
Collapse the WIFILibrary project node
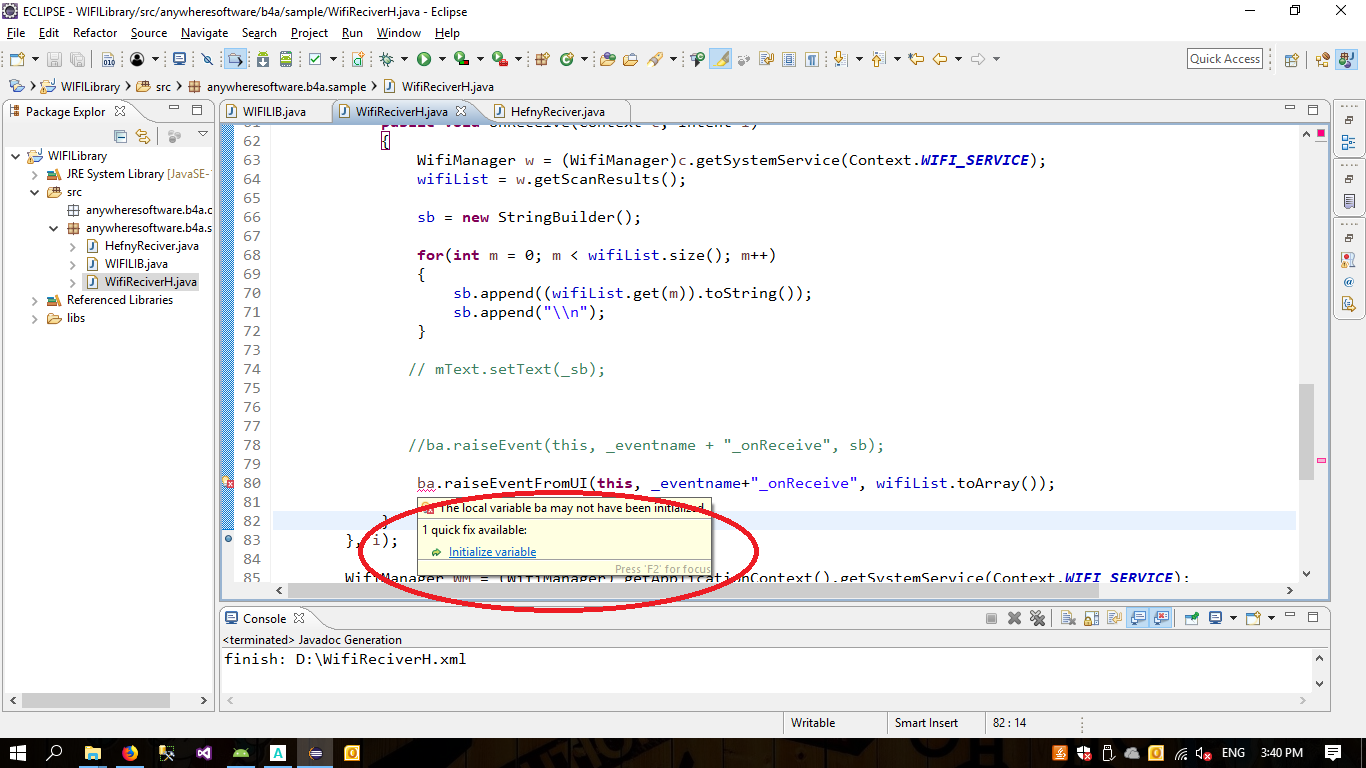16,156
